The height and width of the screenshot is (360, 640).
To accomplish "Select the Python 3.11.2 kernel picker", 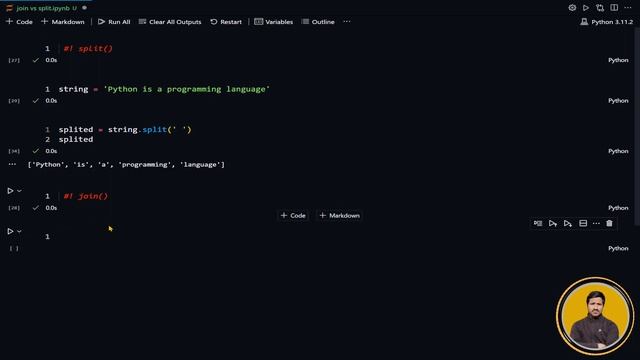I will pos(607,22).
